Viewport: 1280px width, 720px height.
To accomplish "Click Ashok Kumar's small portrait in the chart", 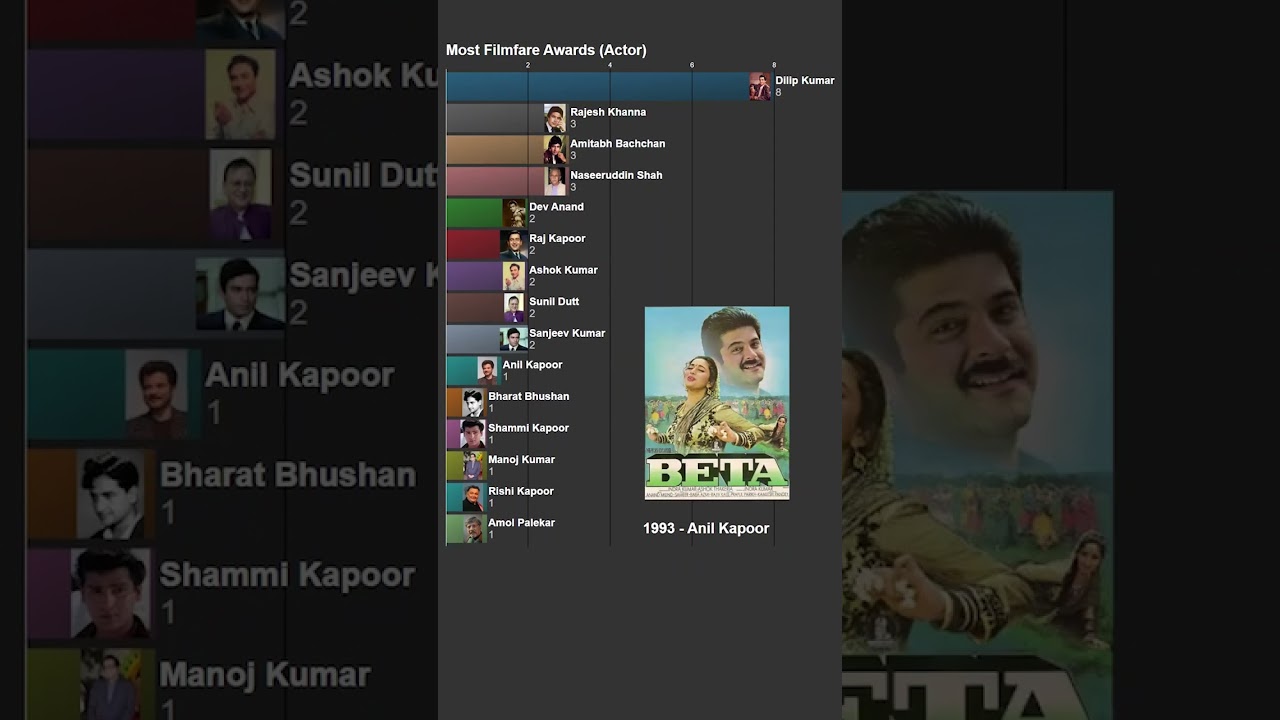I will tap(514, 276).
